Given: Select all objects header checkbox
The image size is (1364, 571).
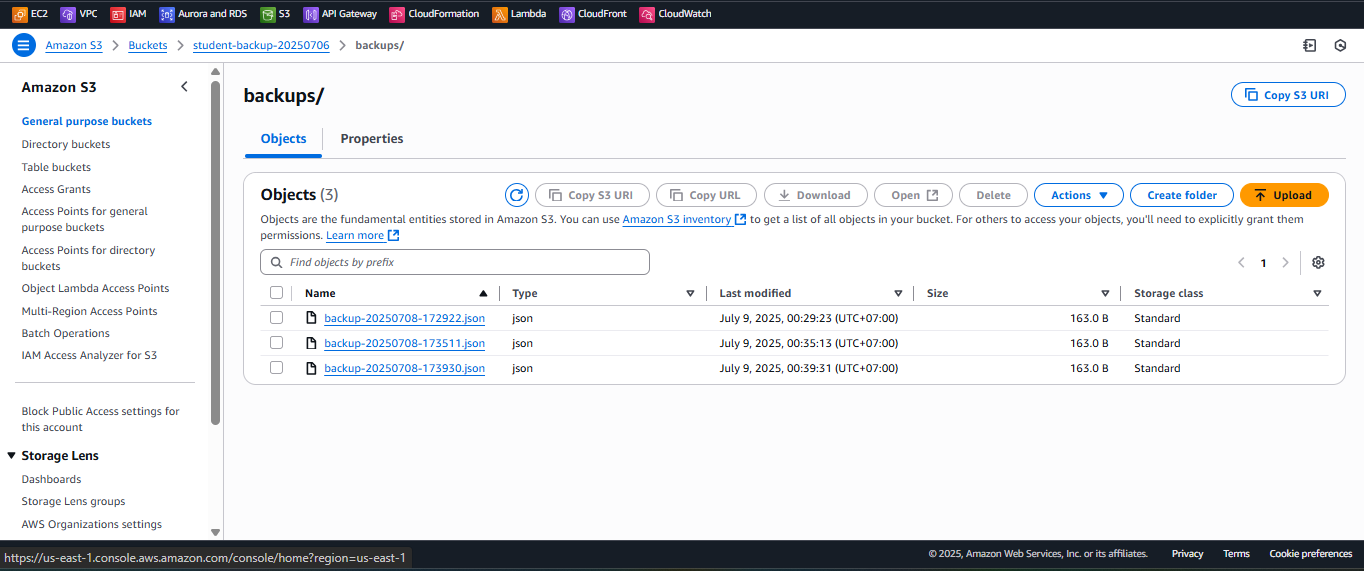Looking at the screenshot, I should [x=277, y=293].
